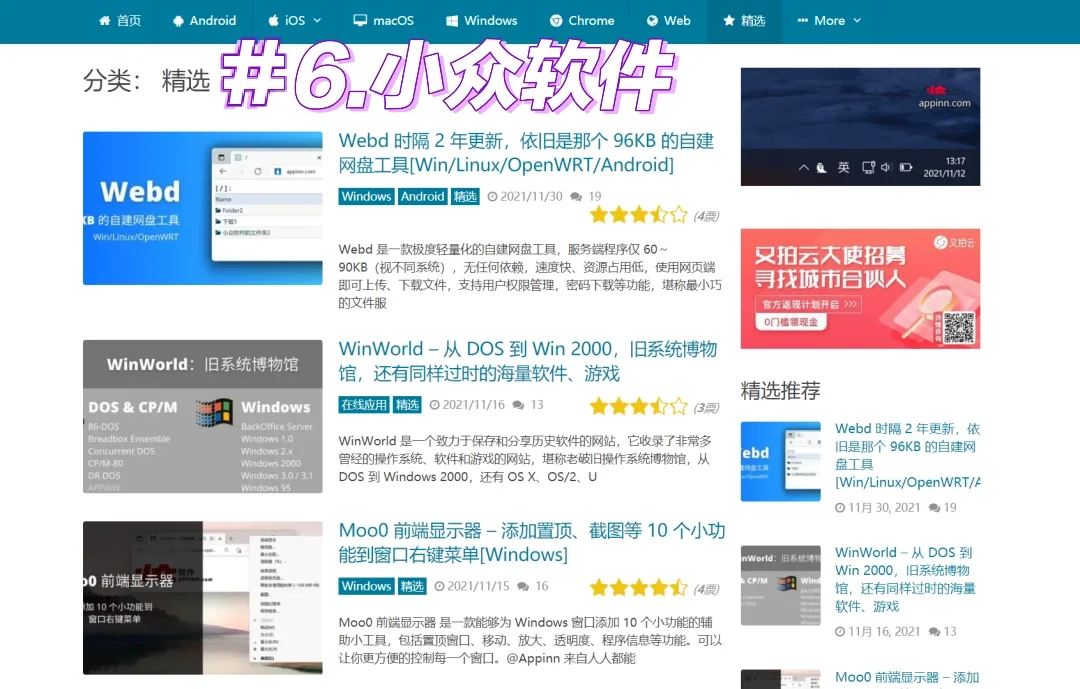This screenshot has width=1080, height=689.
Task: Click Windows tag on Moo0 article
Action: click(x=366, y=586)
